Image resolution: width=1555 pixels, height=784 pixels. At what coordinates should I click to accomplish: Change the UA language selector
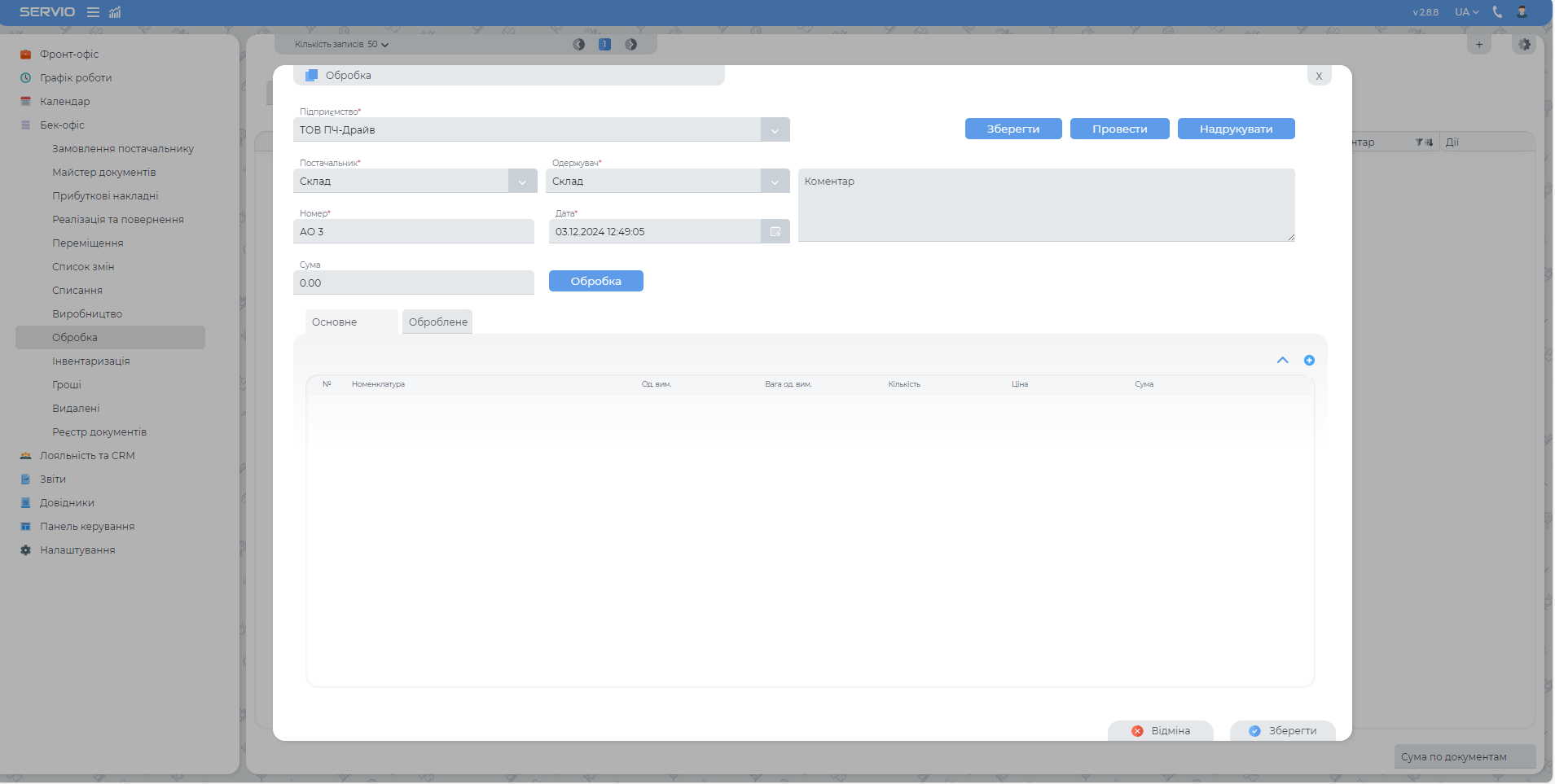click(x=1467, y=12)
